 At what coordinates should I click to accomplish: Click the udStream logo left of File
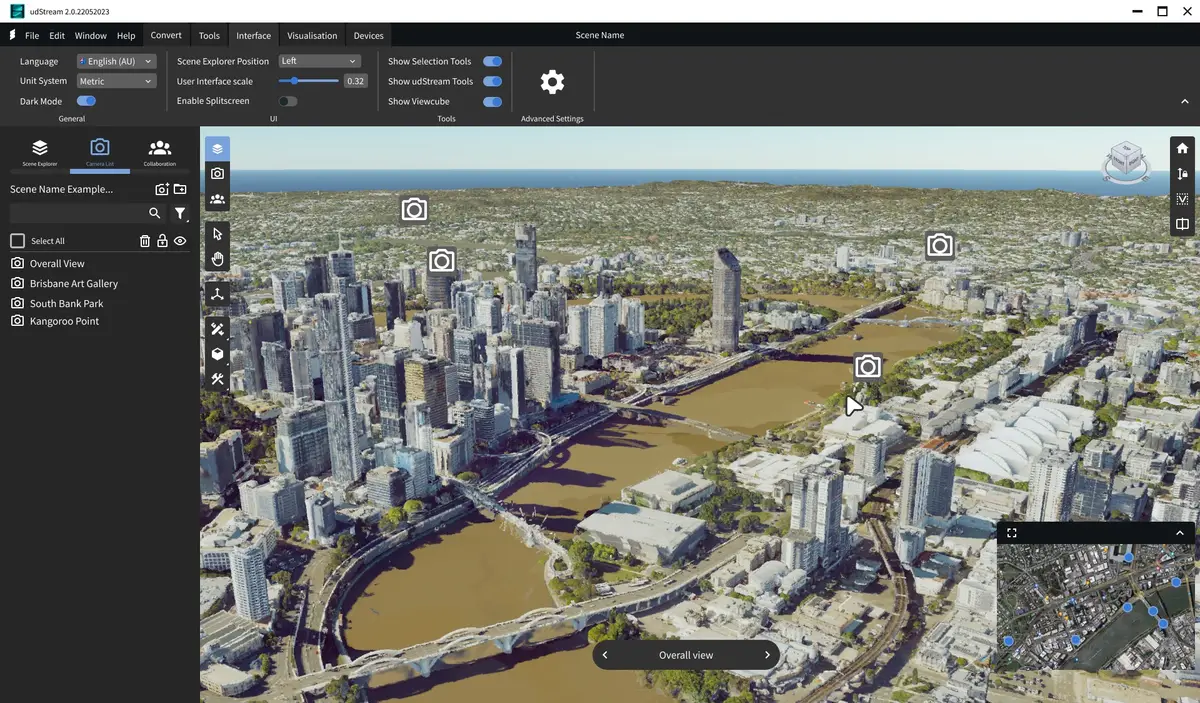(12, 35)
